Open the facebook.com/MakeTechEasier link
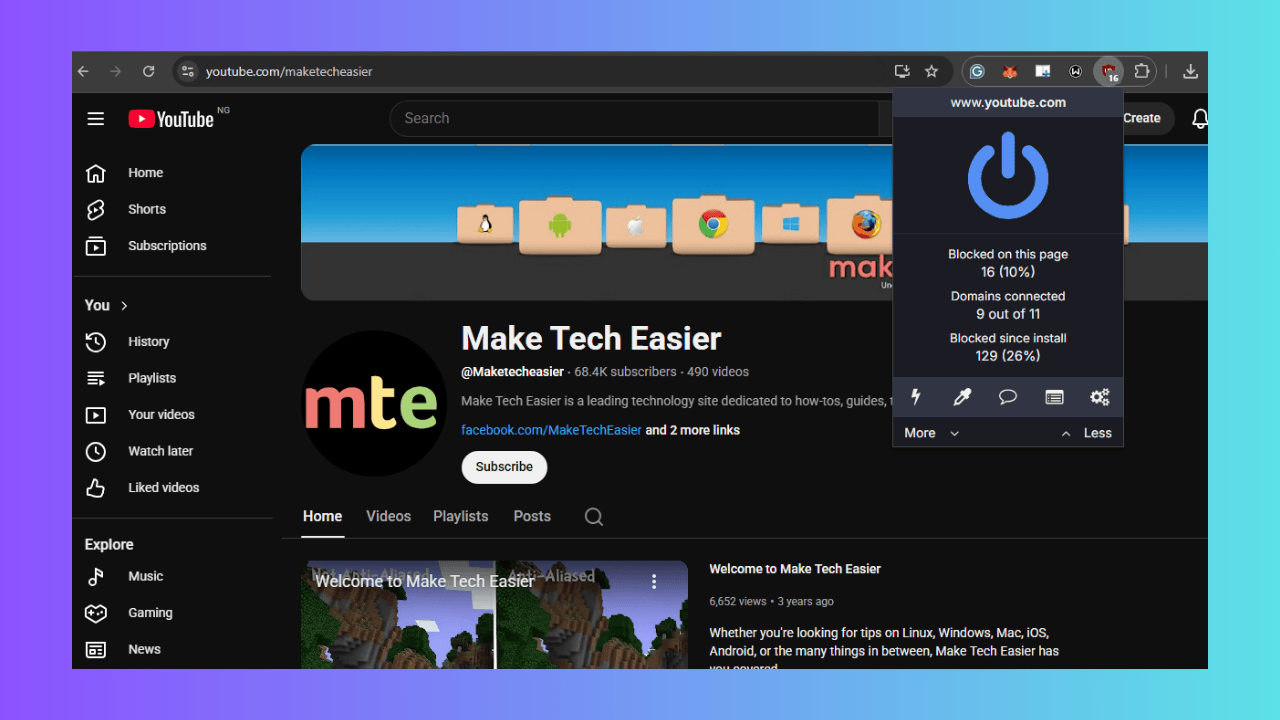The height and width of the screenshot is (720, 1280). coord(551,430)
